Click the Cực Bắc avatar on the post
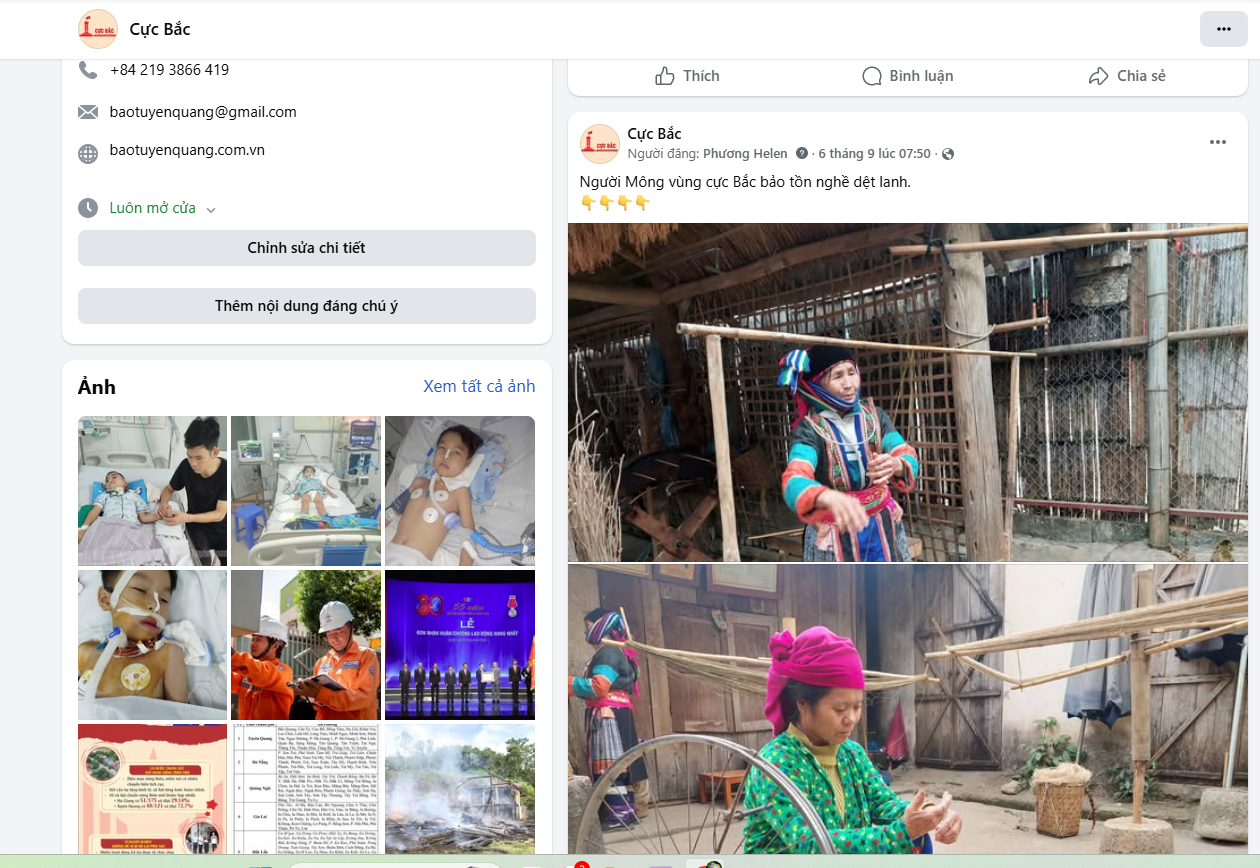1260x868 pixels. click(600, 144)
